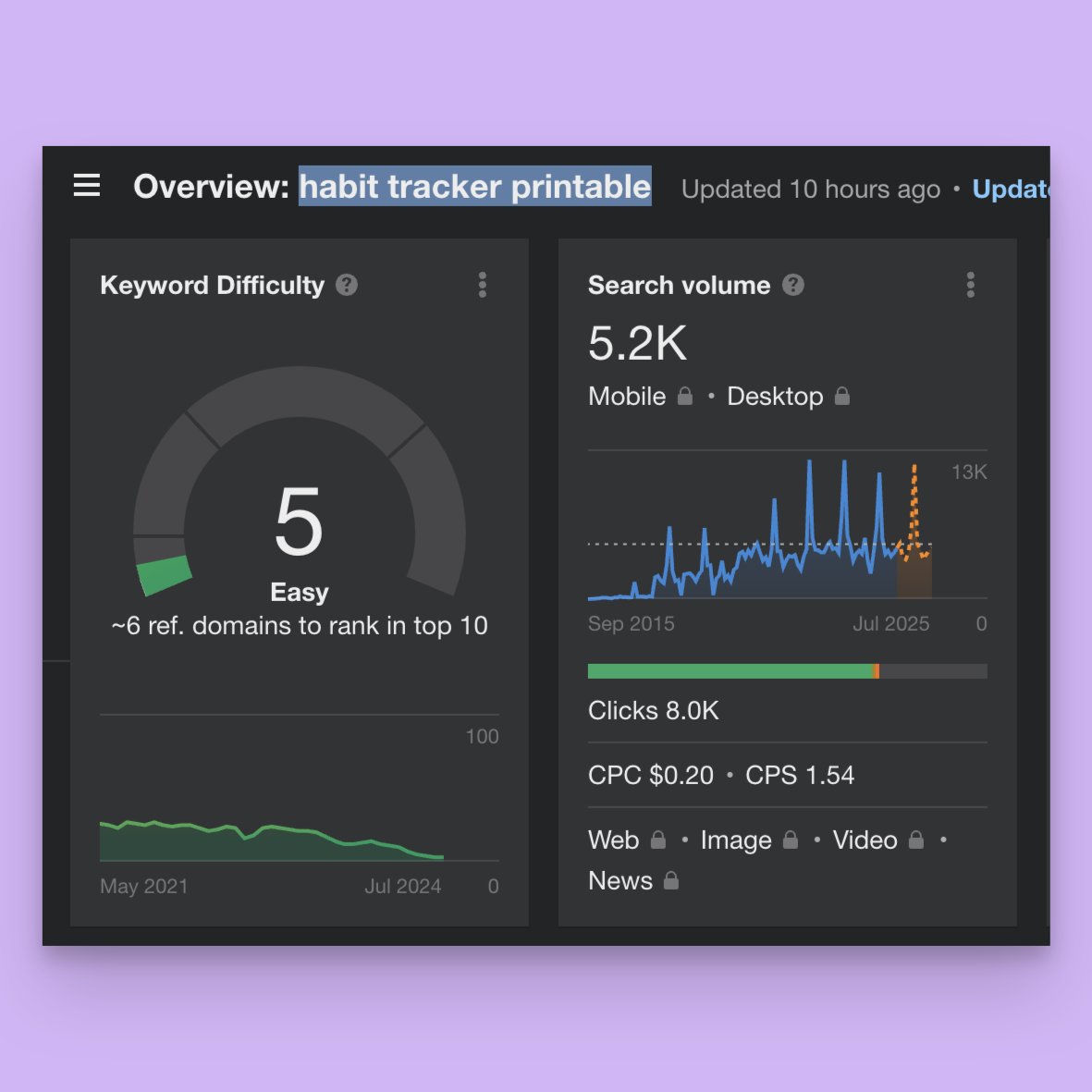Open Keyword Difficulty three-dot options menu
1092x1092 pixels.
coord(483,285)
